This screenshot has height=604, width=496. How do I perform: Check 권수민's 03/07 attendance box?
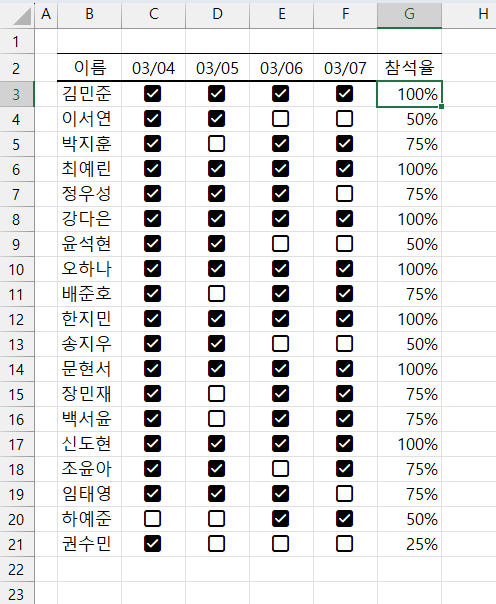click(344, 544)
